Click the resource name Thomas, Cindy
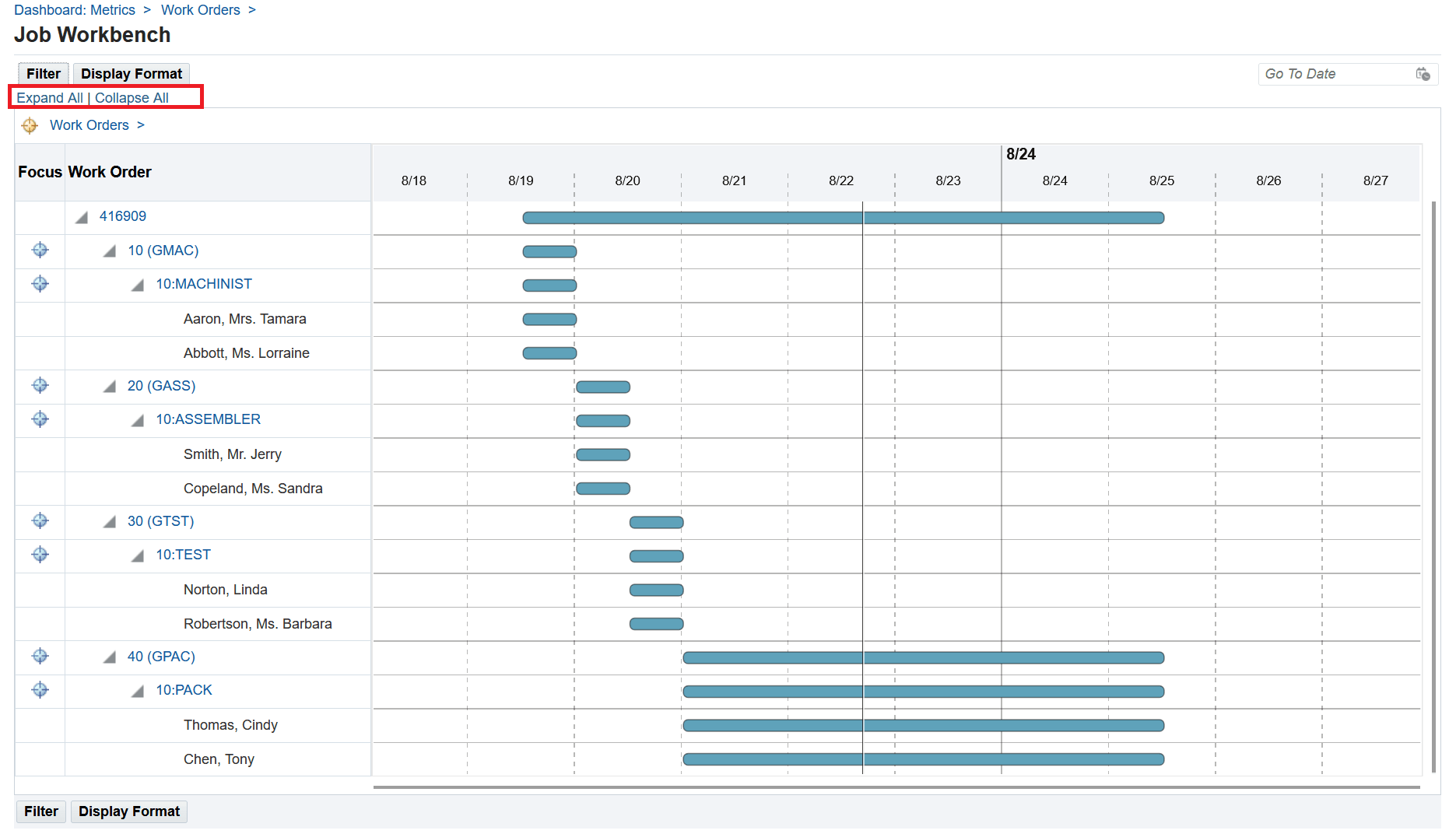The height and width of the screenshot is (834, 1456). (x=230, y=725)
